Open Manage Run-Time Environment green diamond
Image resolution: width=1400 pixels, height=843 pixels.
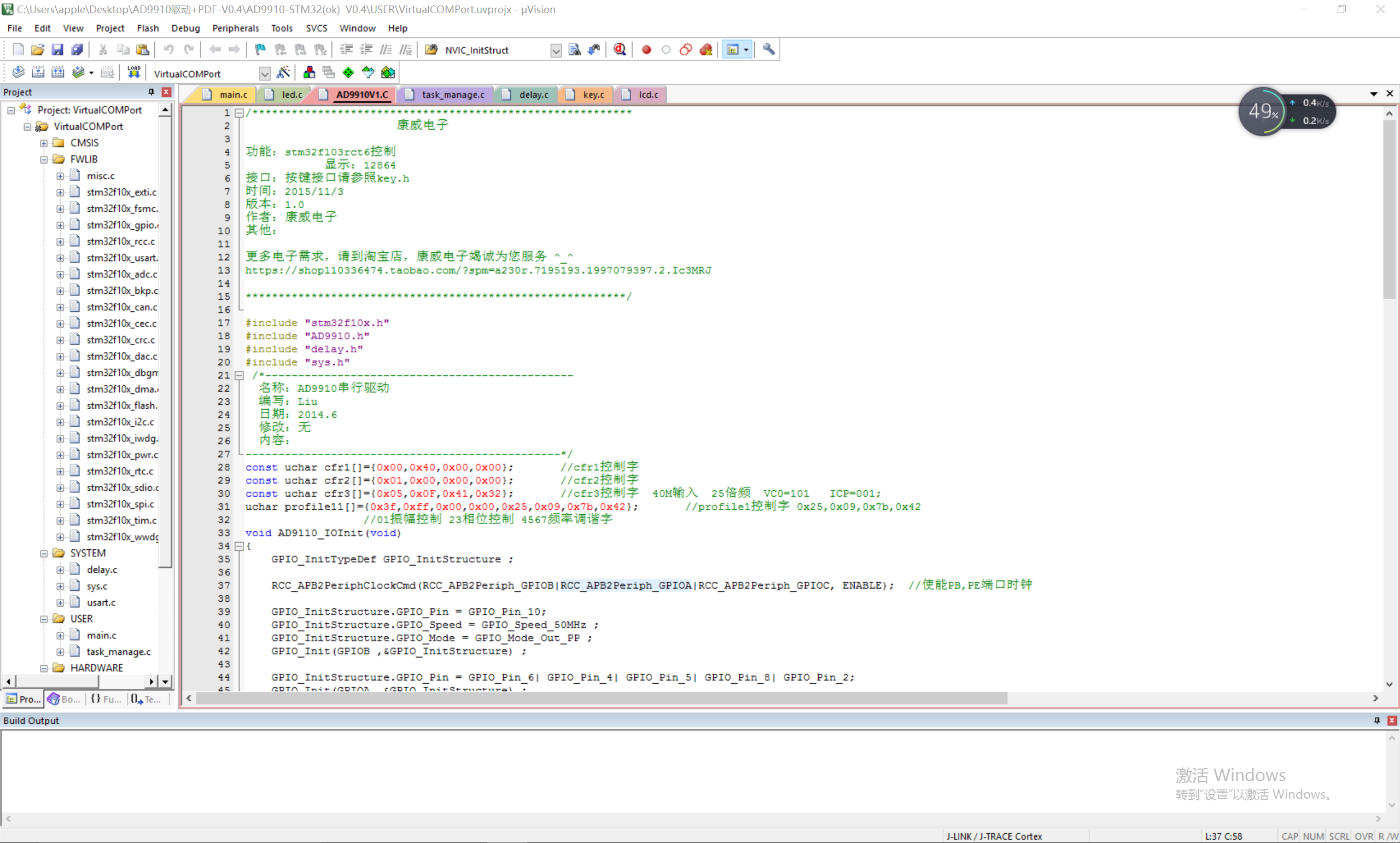point(348,73)
